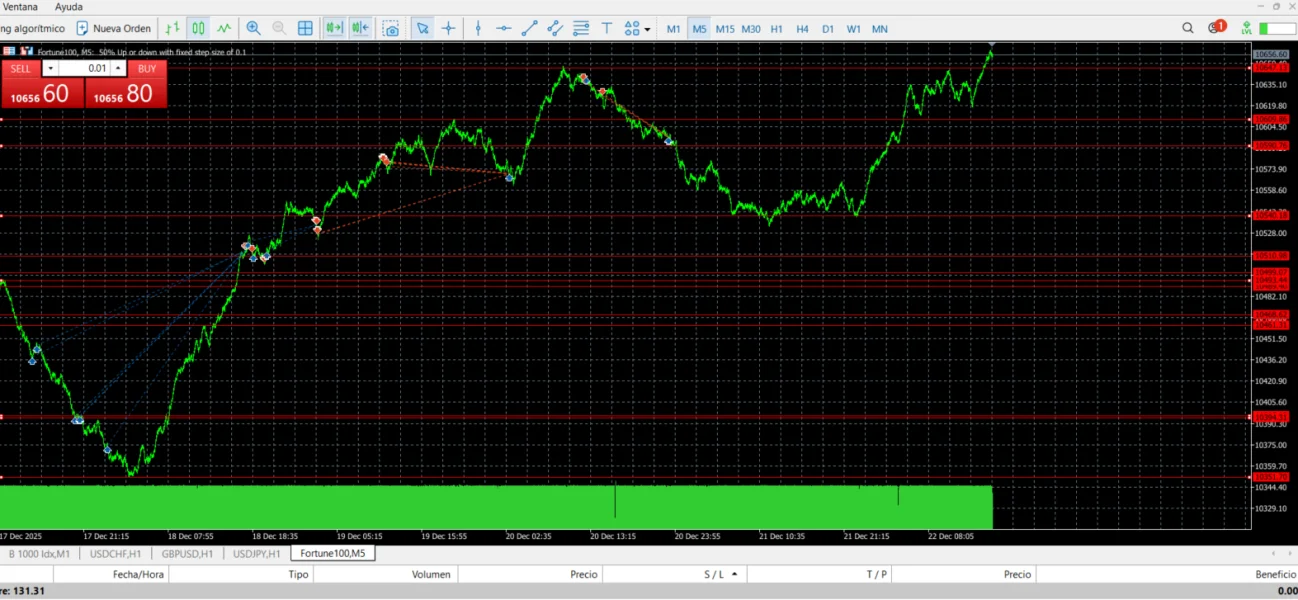Open the Ayuda menu
Image resolution: width=1298 pixels, height=600 pixels.
tap(69, 7)
